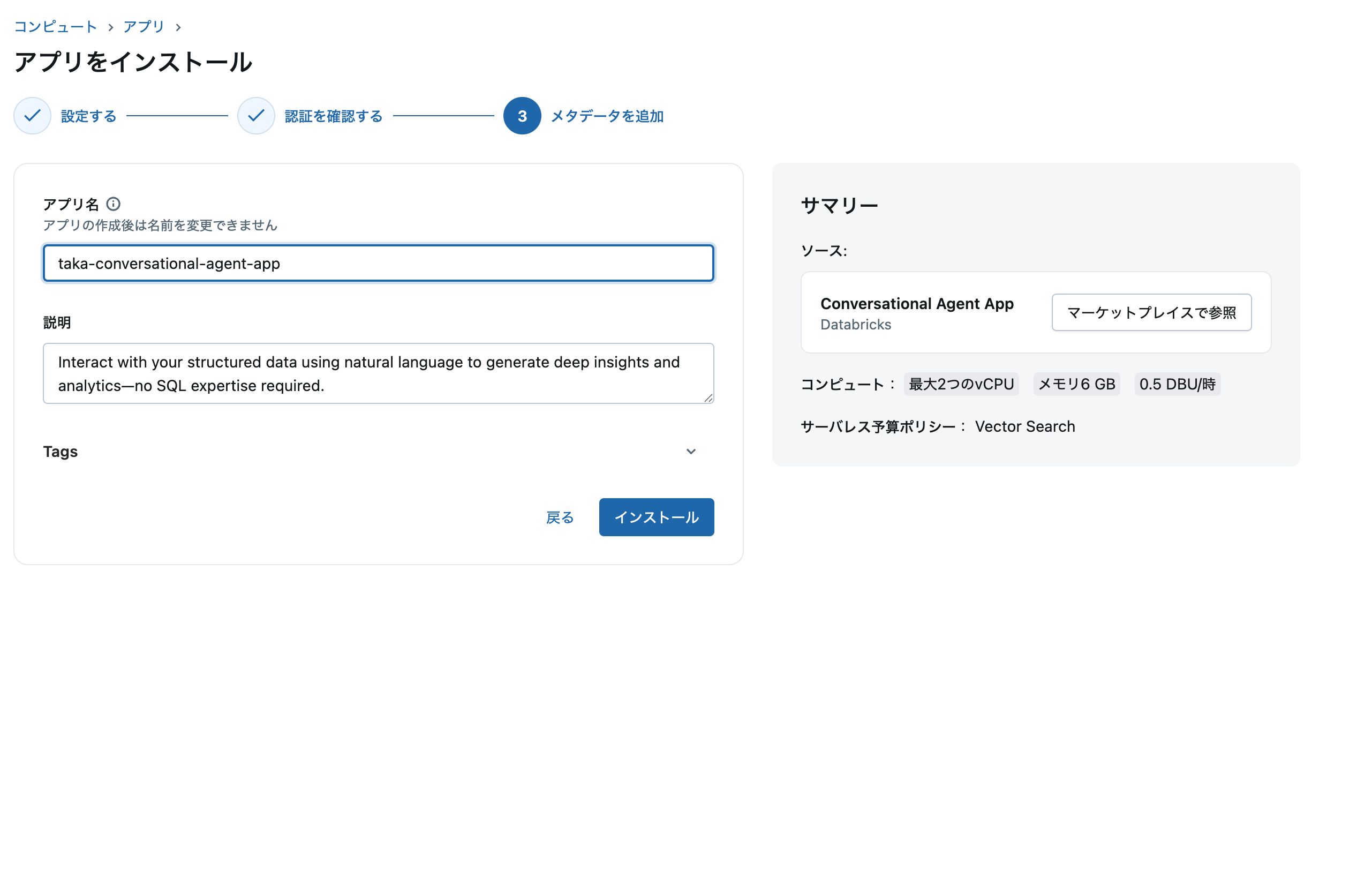Click the step 3 circle icon

[522, 116]
